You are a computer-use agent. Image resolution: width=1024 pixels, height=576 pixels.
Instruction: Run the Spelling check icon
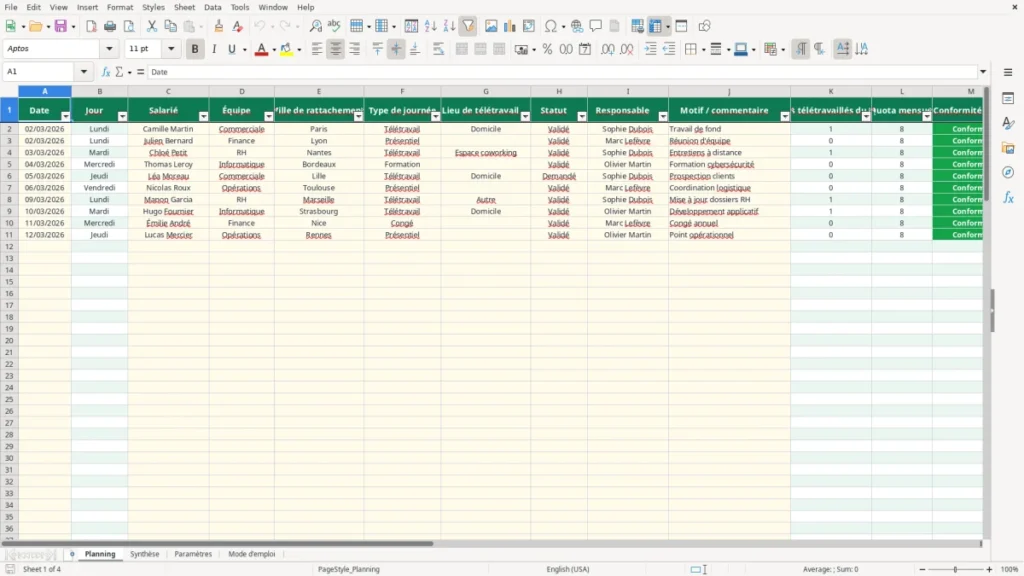[x=334, y=26]
